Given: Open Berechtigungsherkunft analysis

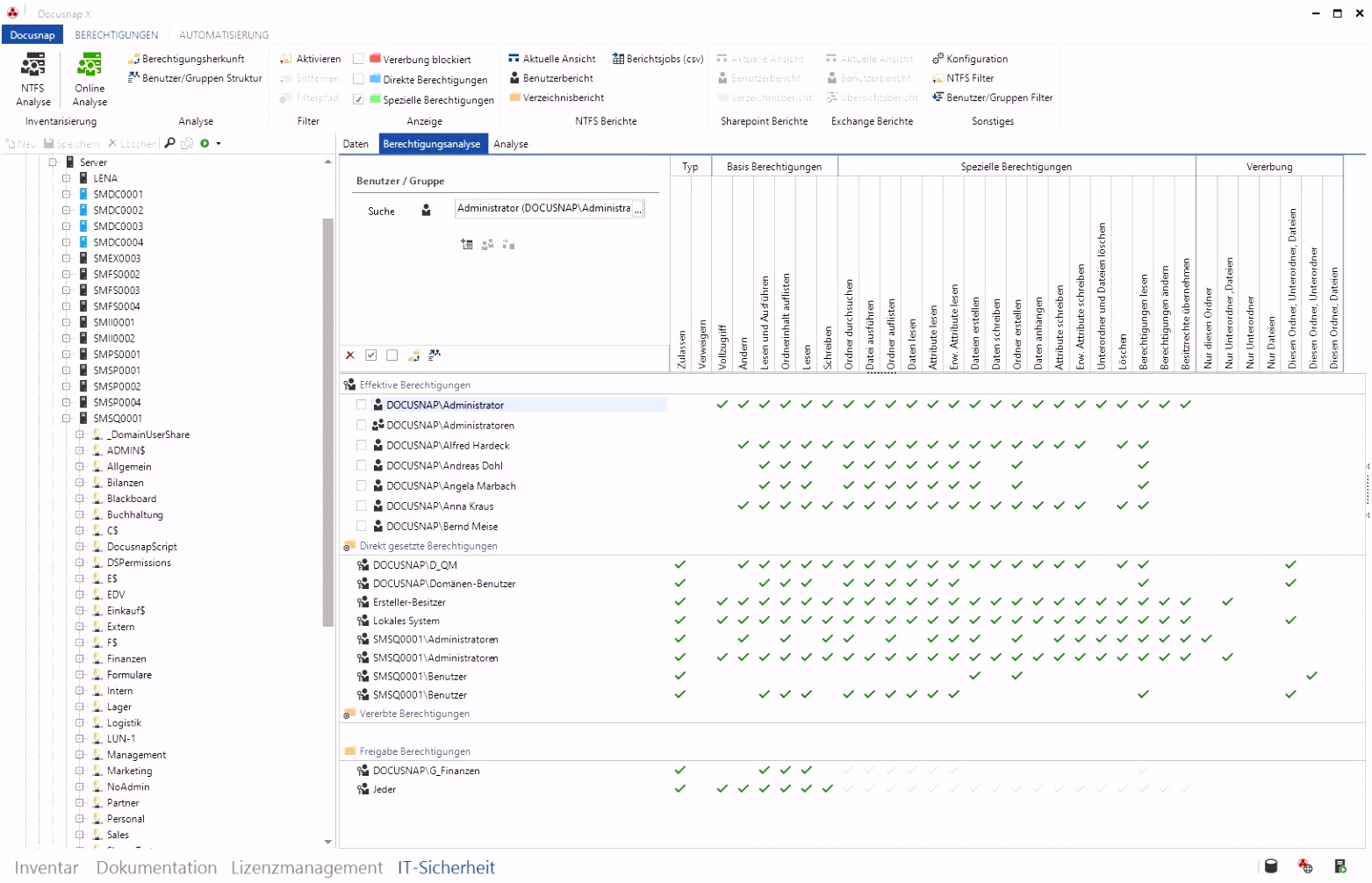Looking at the screenshot, I should coord(186,59).
